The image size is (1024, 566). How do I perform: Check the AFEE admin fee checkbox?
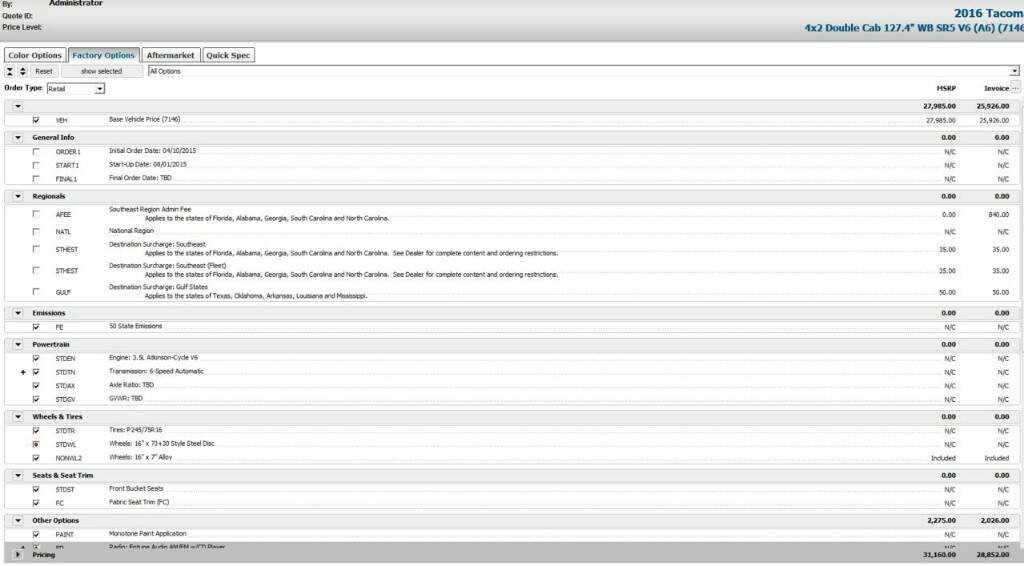(x=36, y=214)
